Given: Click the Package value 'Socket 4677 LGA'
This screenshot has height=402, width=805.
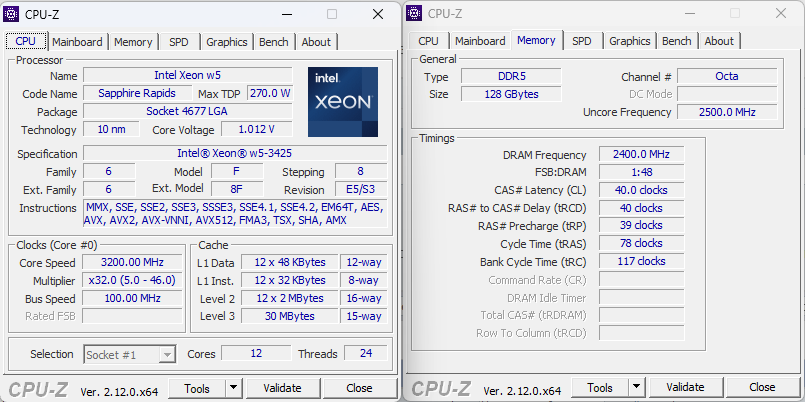Looking at the screenshot, I should tap(188, 111).
